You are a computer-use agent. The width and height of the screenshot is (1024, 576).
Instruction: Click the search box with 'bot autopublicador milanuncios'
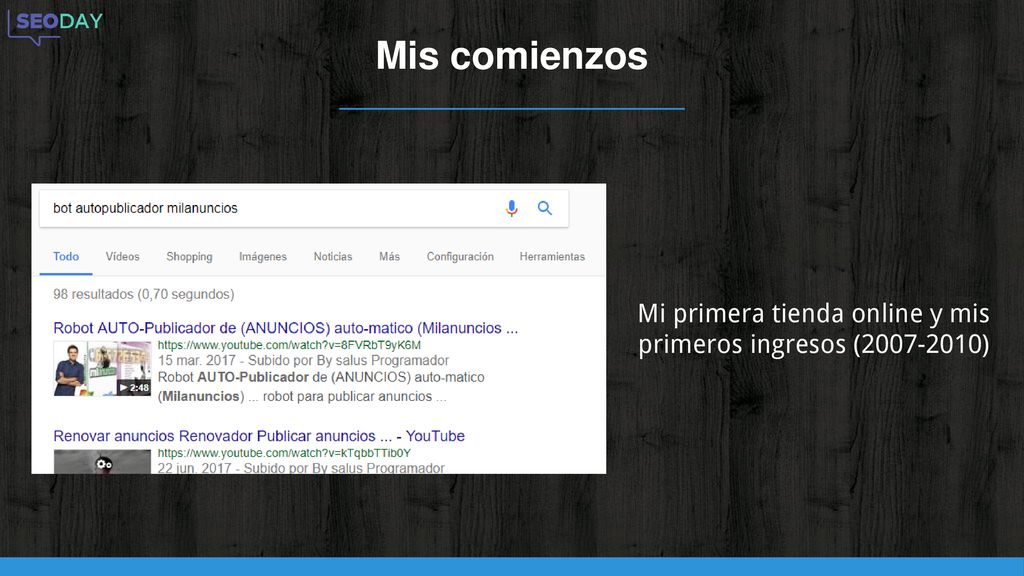[x=304, y=208]
